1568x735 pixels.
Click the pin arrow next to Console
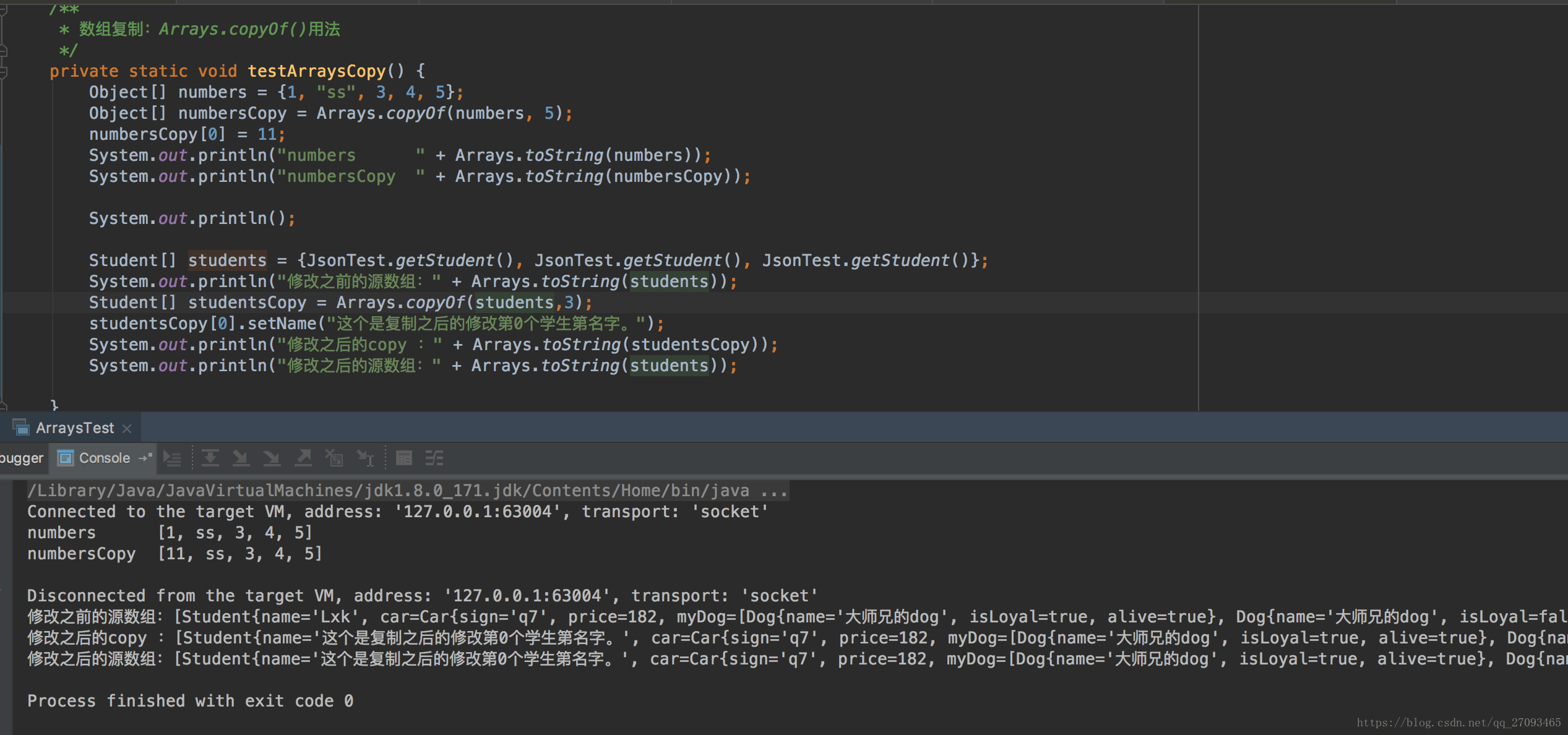(145, 458)
